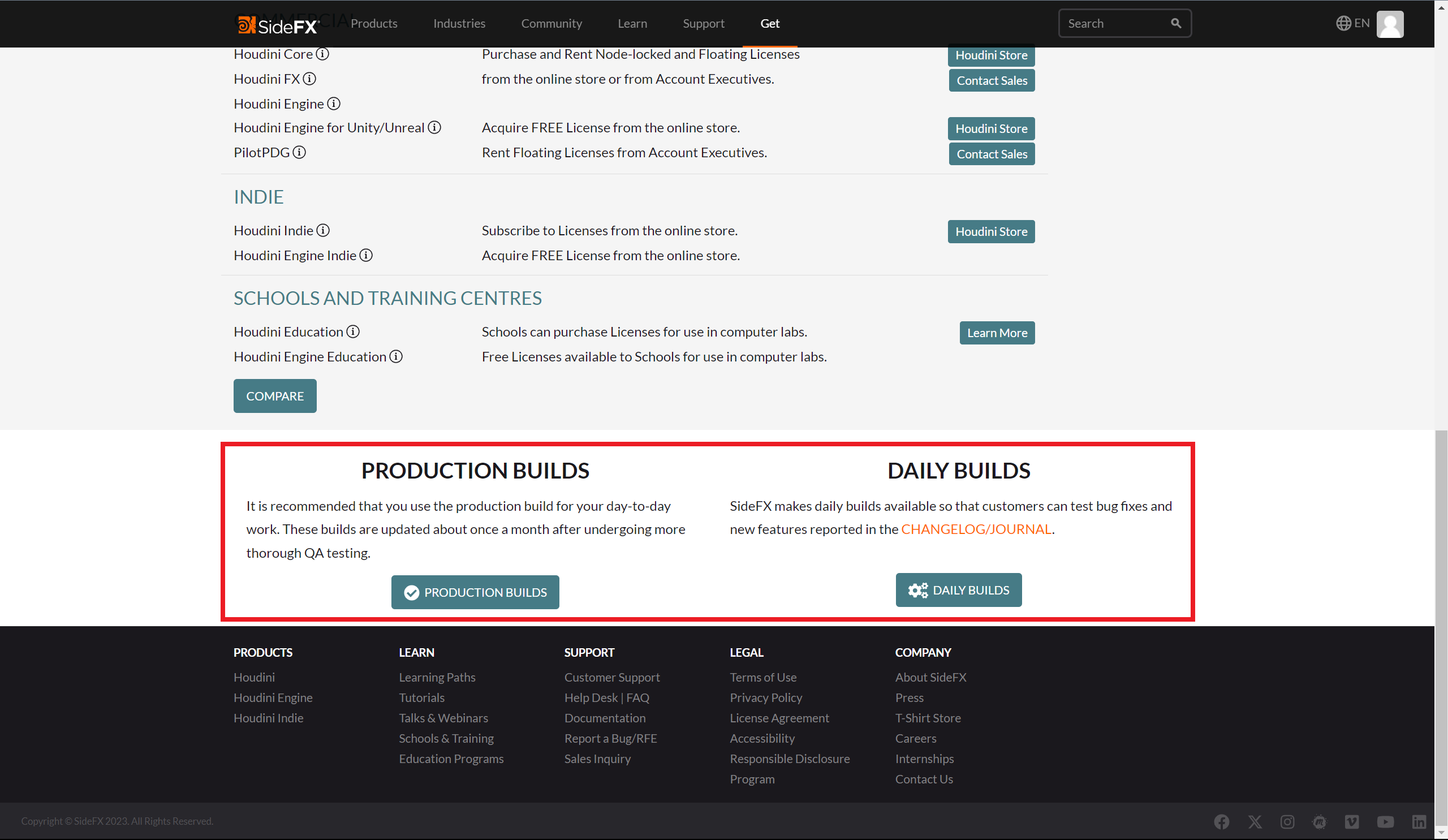1448x840 pixels.
Task: Click Contact Sales beside PilotPDG row
Action: [x=992, y=154]
